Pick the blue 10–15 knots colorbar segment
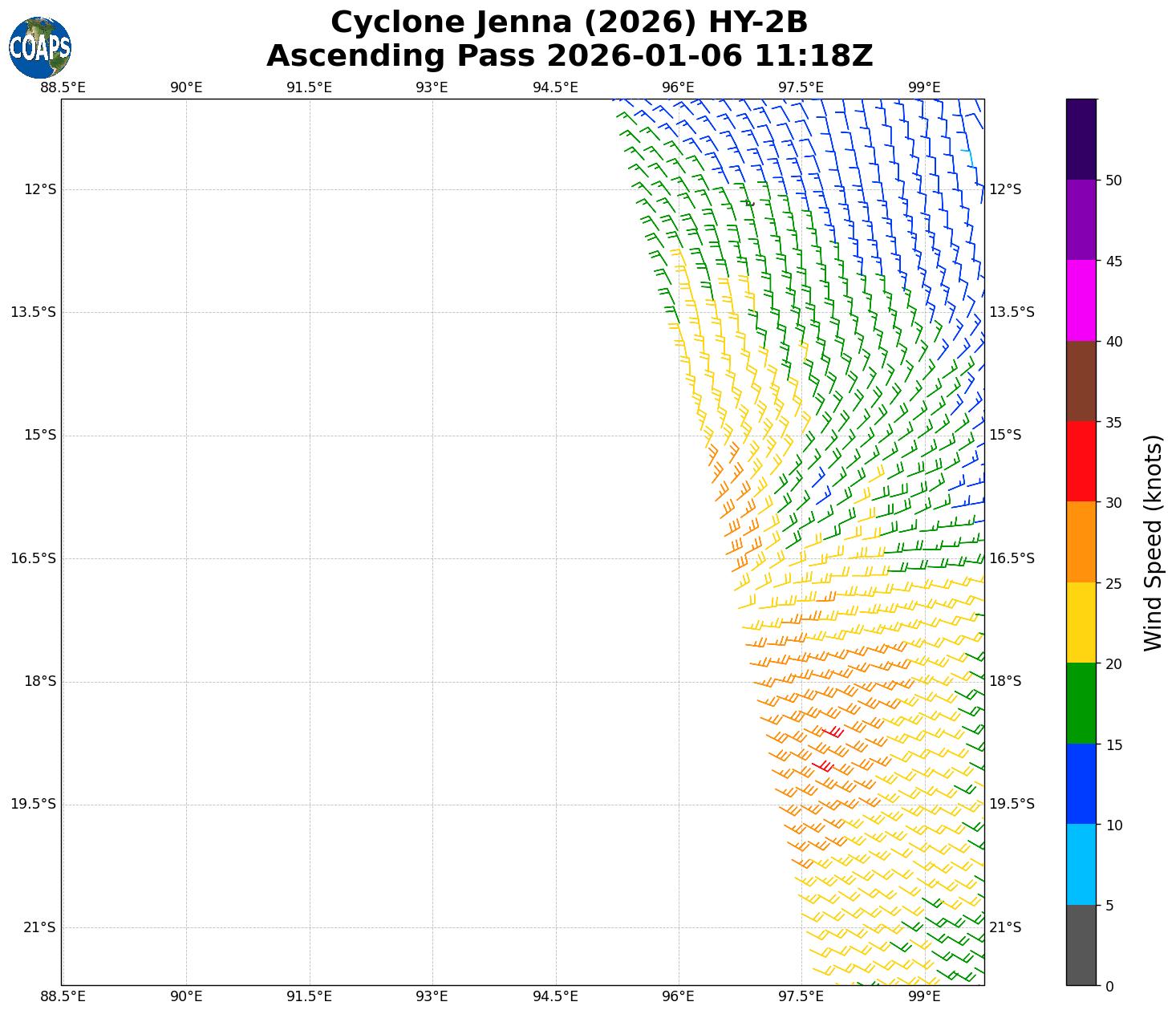 coord(1081,784)
